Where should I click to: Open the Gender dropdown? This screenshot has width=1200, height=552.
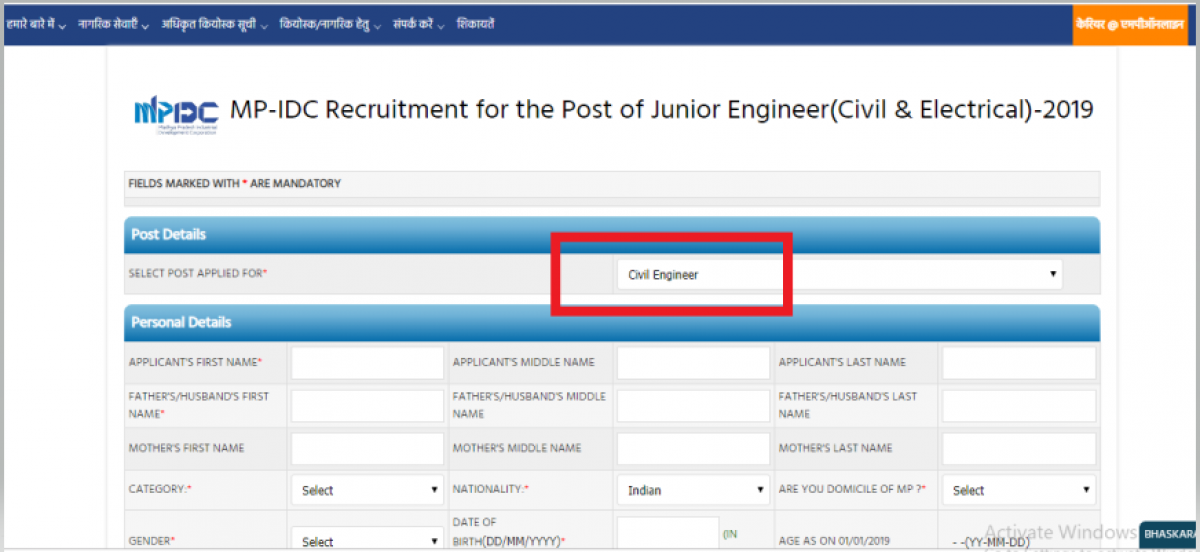pyautogui.click(x=367, y=541)
